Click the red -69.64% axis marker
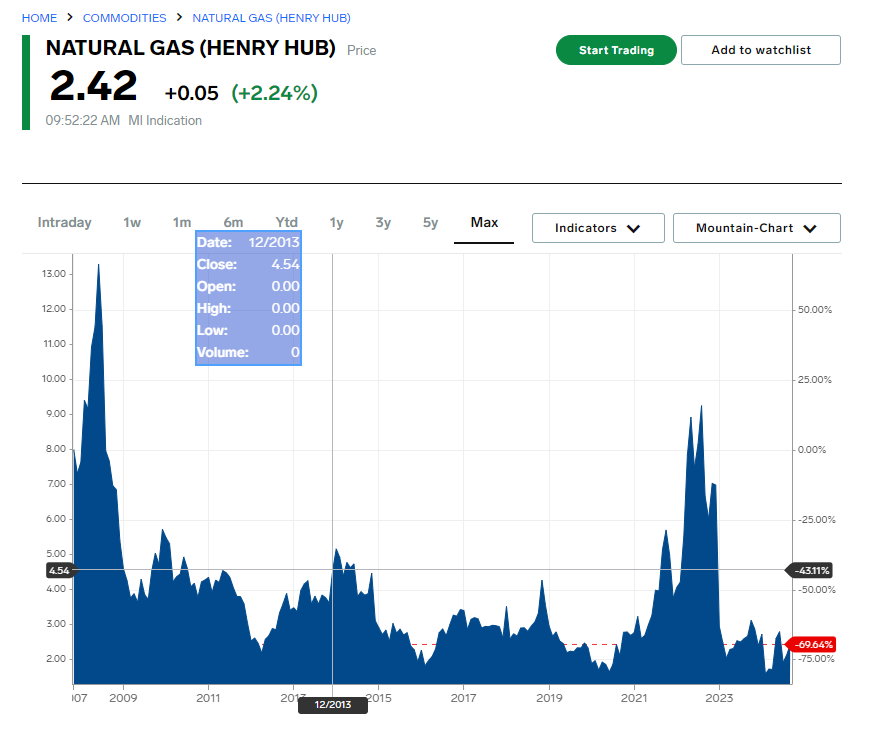This screenshot has width=869, height=740. pos(812,644)
